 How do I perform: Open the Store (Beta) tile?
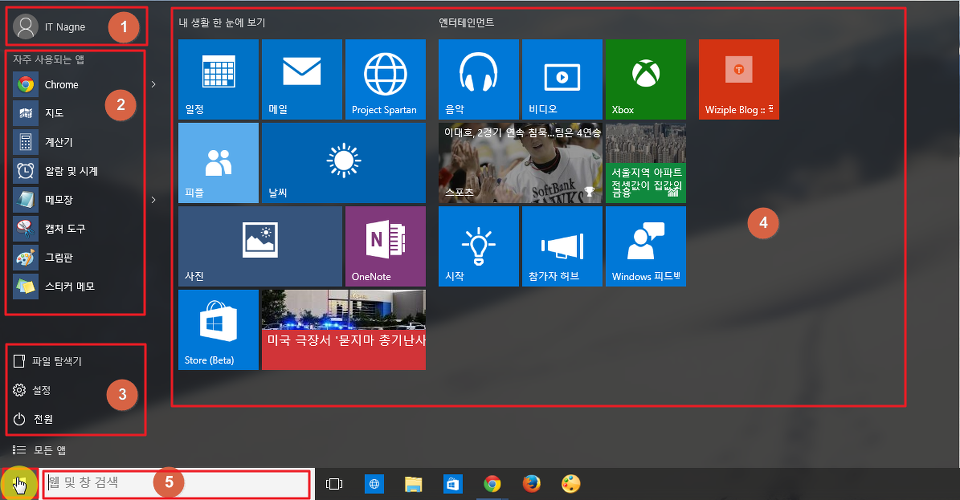218,329
